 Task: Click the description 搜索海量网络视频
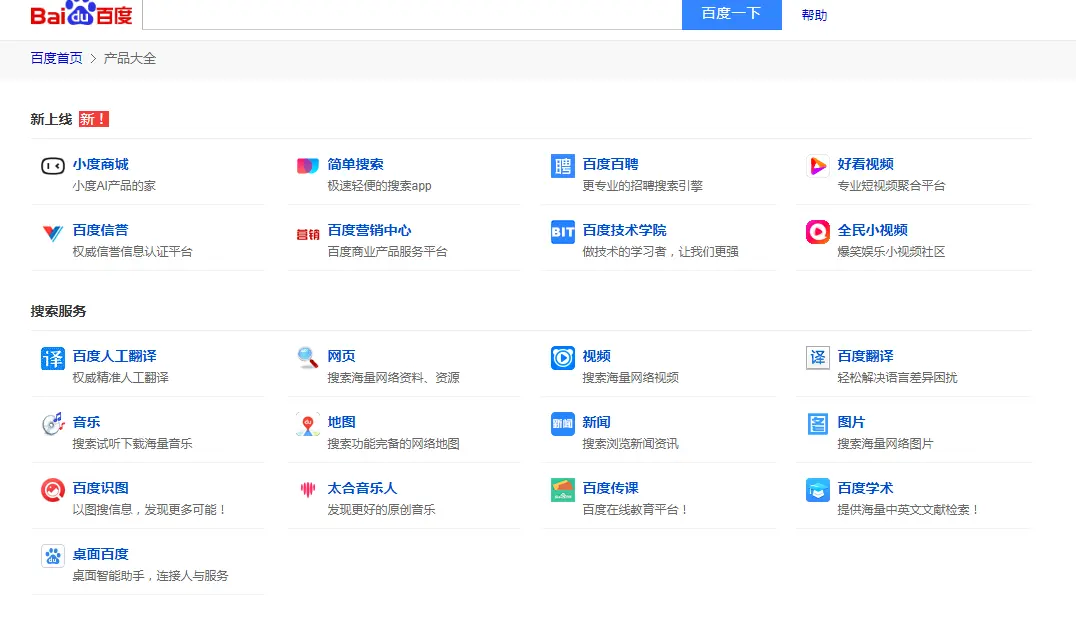click(630, 377)
